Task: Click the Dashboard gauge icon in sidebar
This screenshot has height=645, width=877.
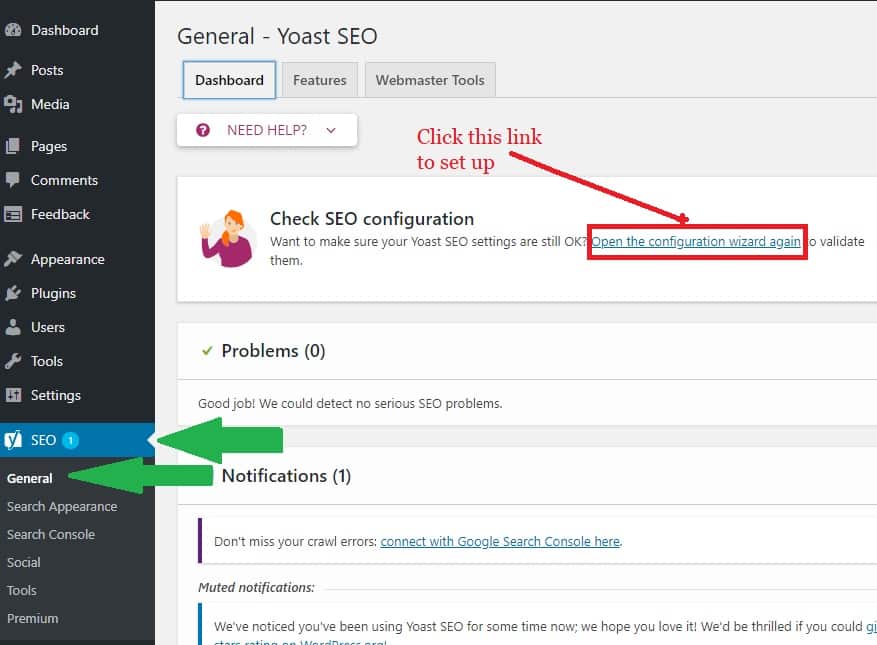Action: [13, 30]
